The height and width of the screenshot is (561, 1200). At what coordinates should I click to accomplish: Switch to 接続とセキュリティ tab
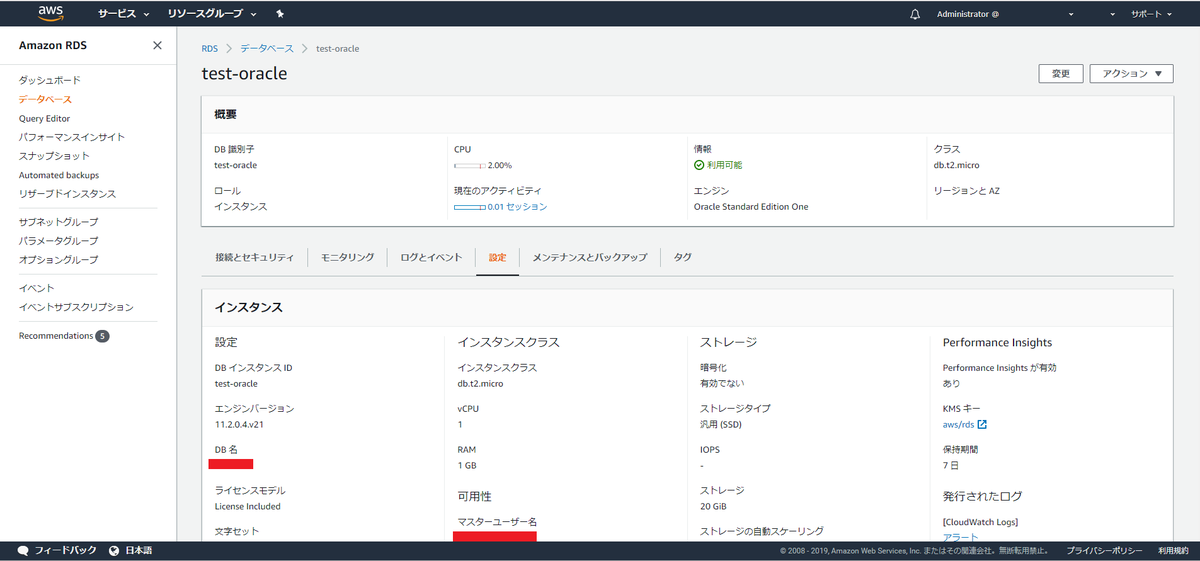coord(255,257)
